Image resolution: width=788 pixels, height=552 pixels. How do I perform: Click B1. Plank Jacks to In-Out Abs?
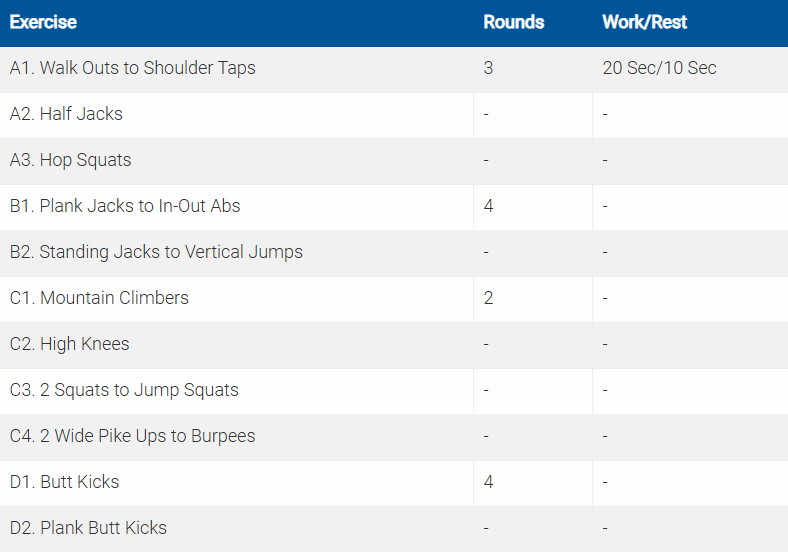[x=125, y=206]
